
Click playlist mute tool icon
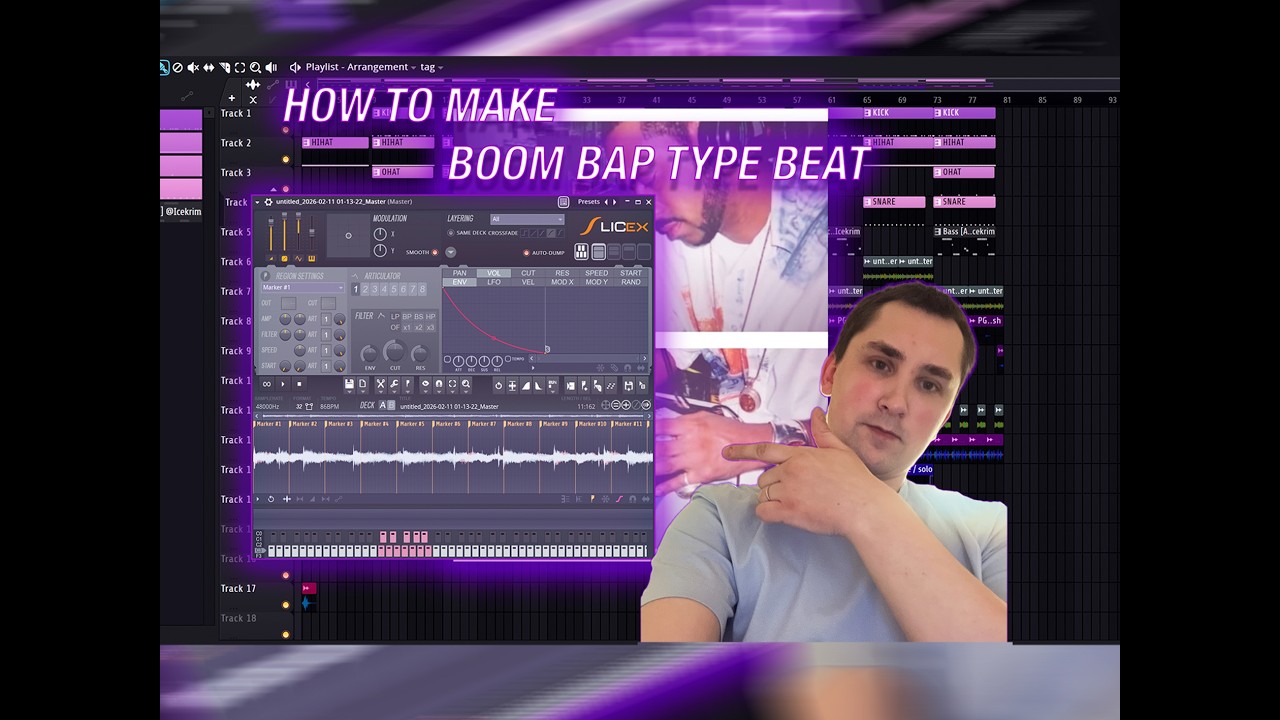193,67
